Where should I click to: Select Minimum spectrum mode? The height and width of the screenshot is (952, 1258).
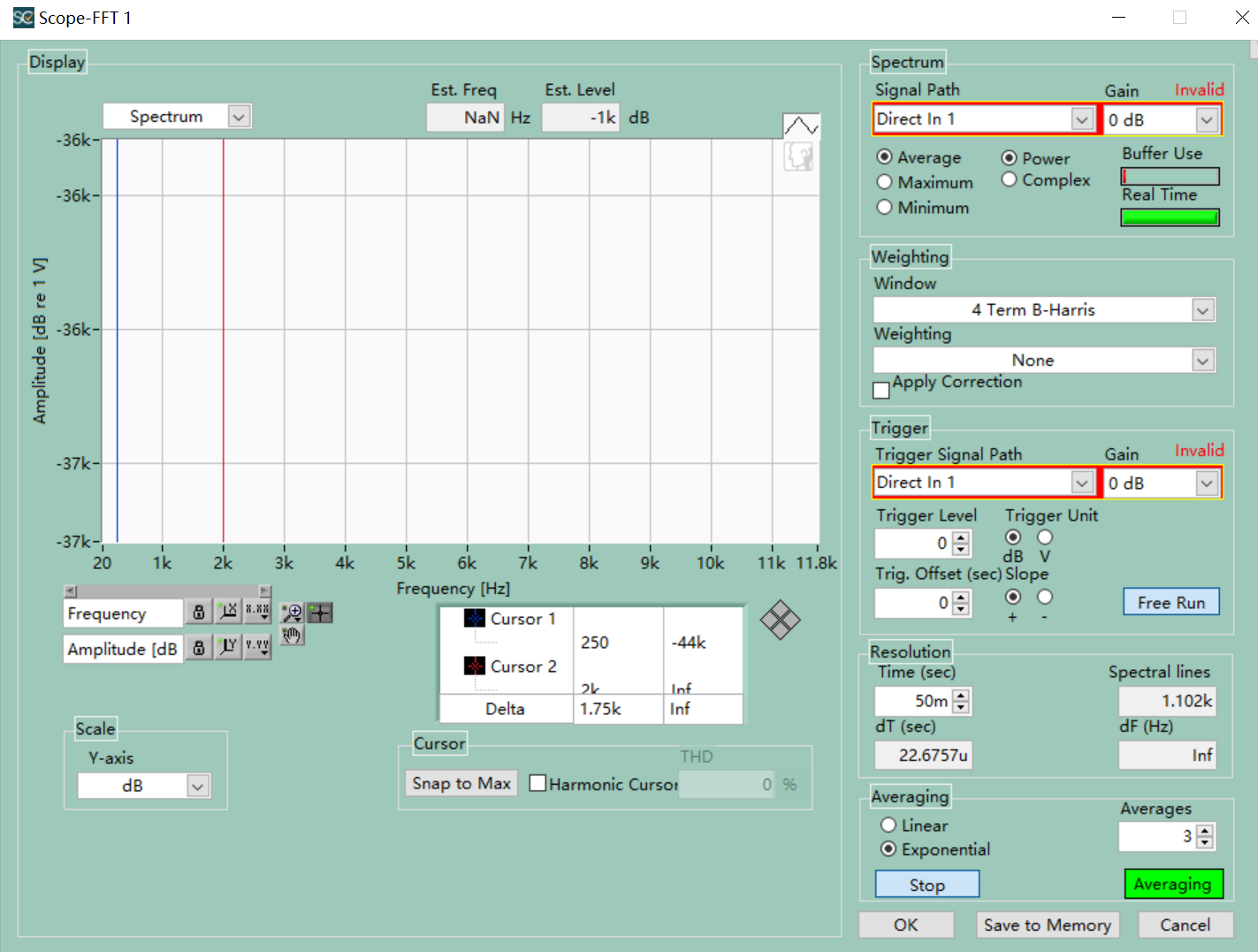pos(884,207)
